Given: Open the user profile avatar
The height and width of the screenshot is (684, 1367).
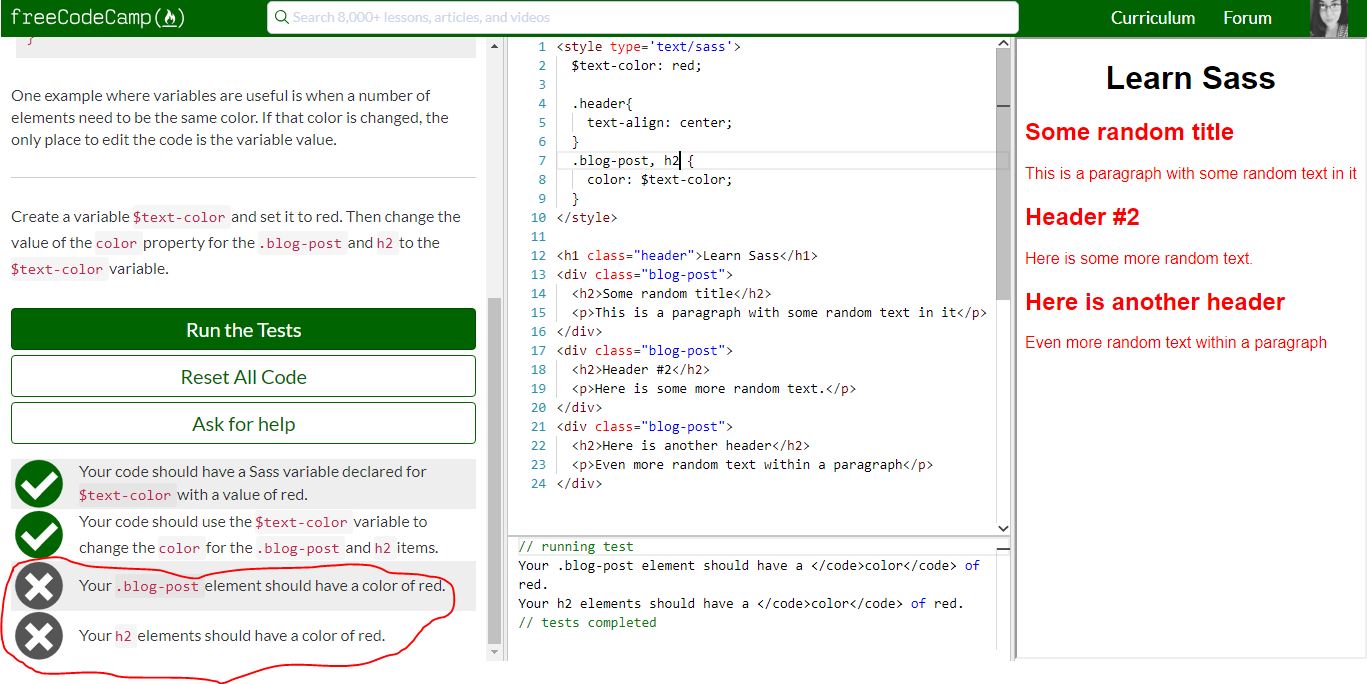Looking at the screenshot, I should click(x=1329, y=18).
